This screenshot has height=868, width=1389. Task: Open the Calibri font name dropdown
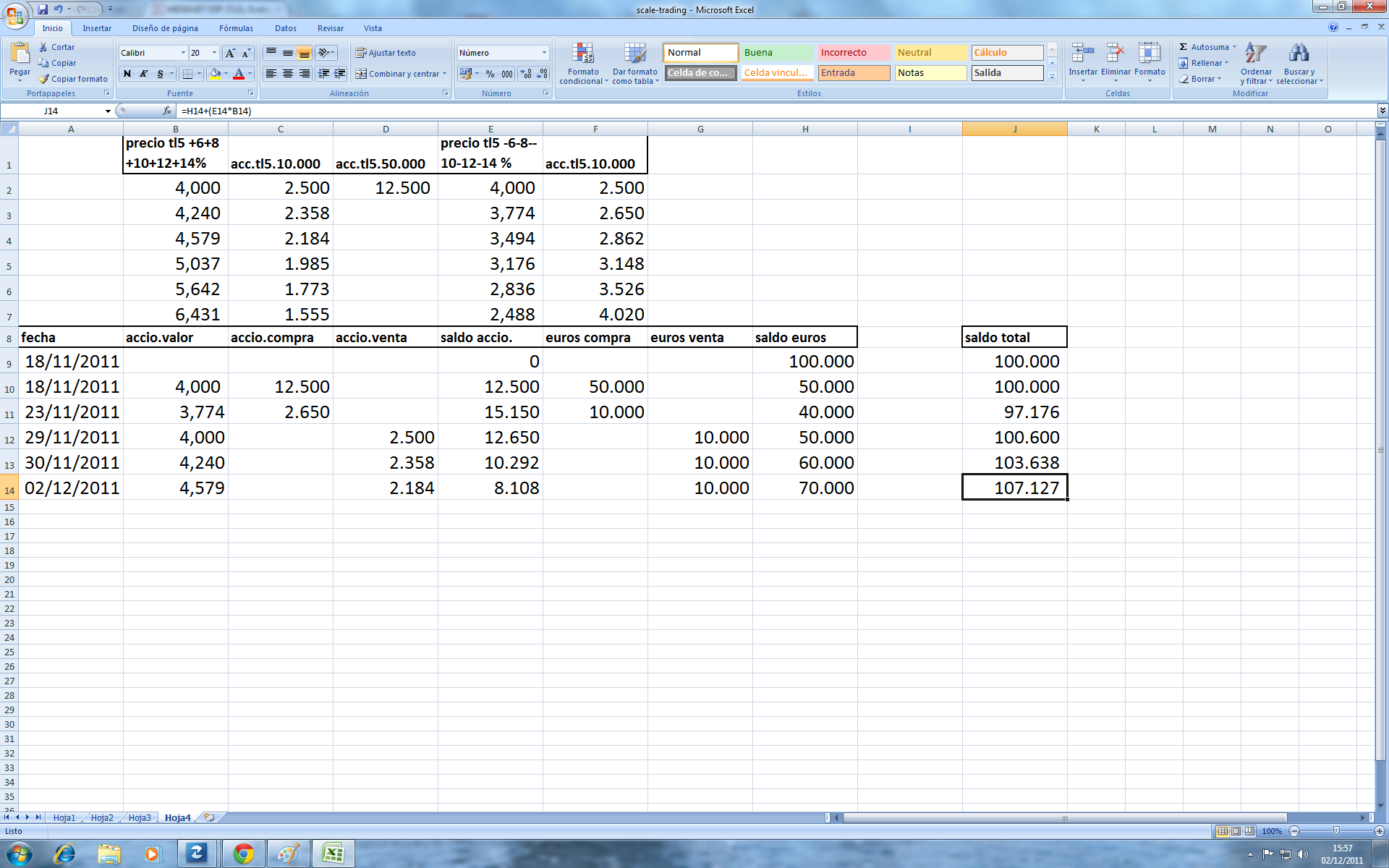(183, 53)
